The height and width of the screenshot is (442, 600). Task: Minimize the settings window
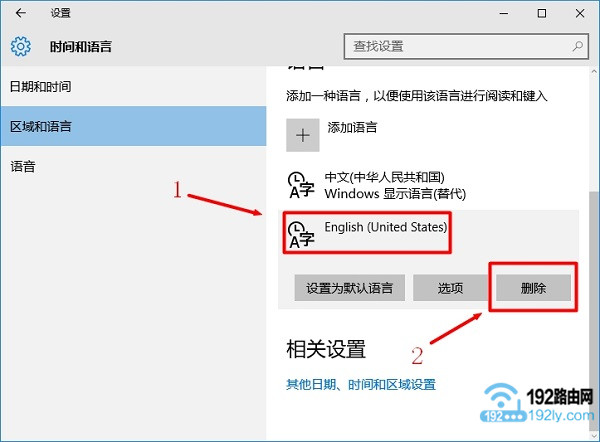[x=504, y=13]
